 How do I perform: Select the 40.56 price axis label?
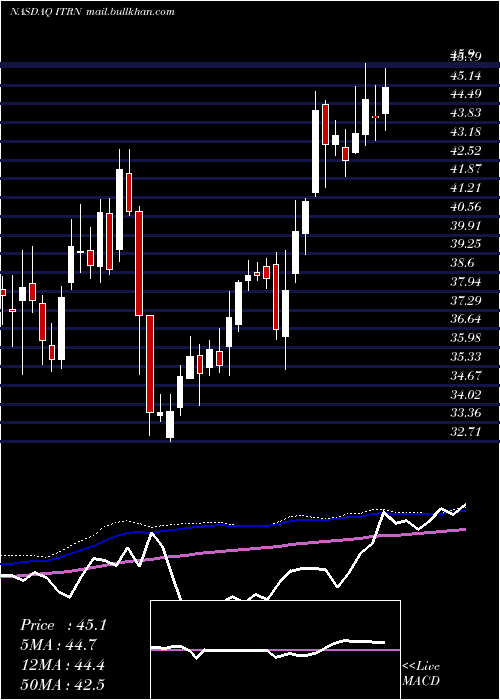pyautogui.click(x=466, y=206)
